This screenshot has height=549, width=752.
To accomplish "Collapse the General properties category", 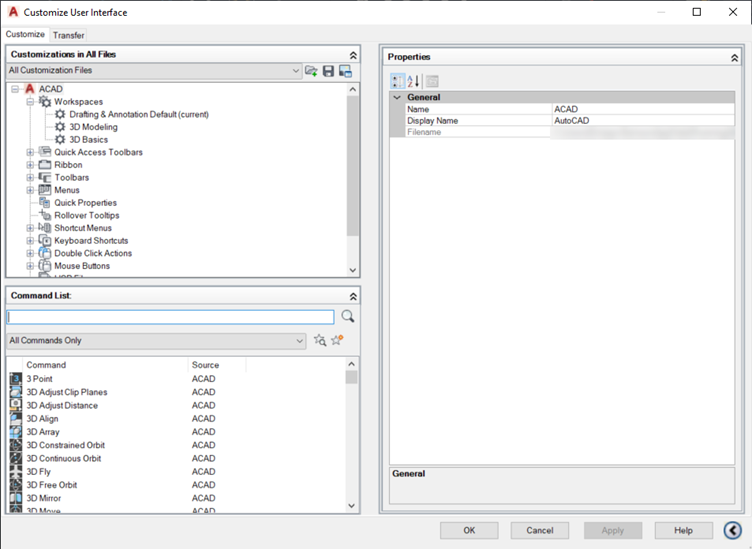I will 397,97.
